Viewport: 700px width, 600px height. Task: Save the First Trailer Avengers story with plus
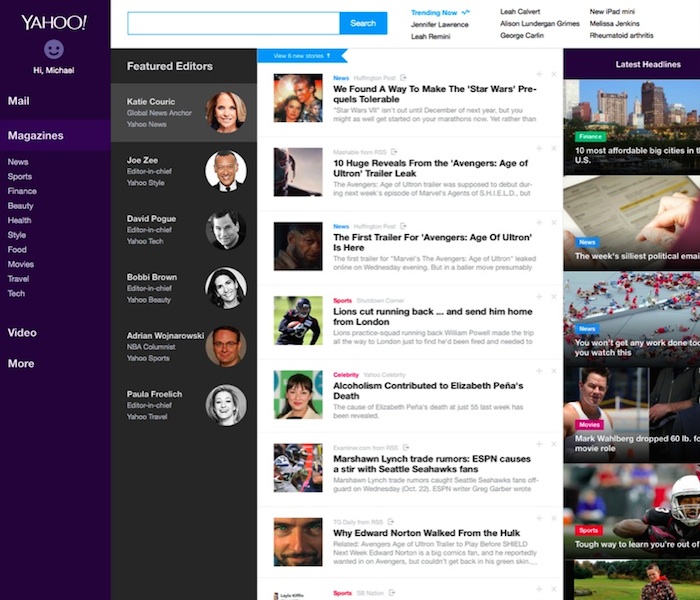click(539, 222)
